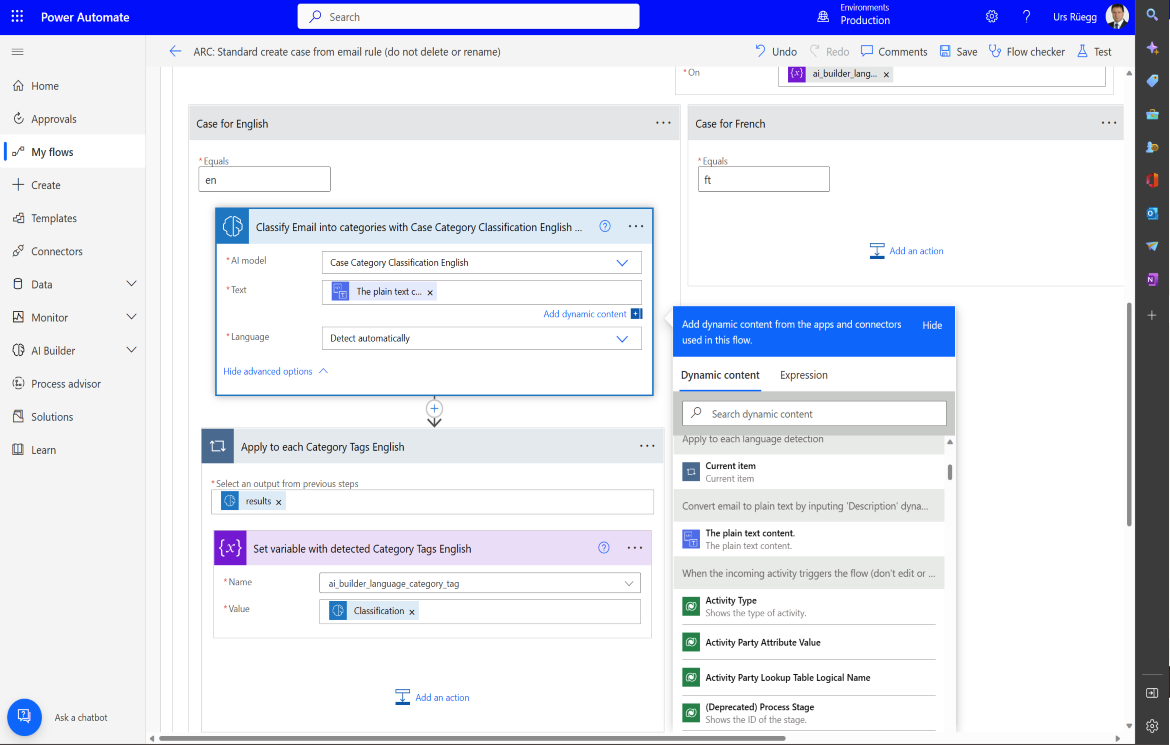The image size is (1170, 745).
Task: Open the help question mark in header
Action: 1027,16
